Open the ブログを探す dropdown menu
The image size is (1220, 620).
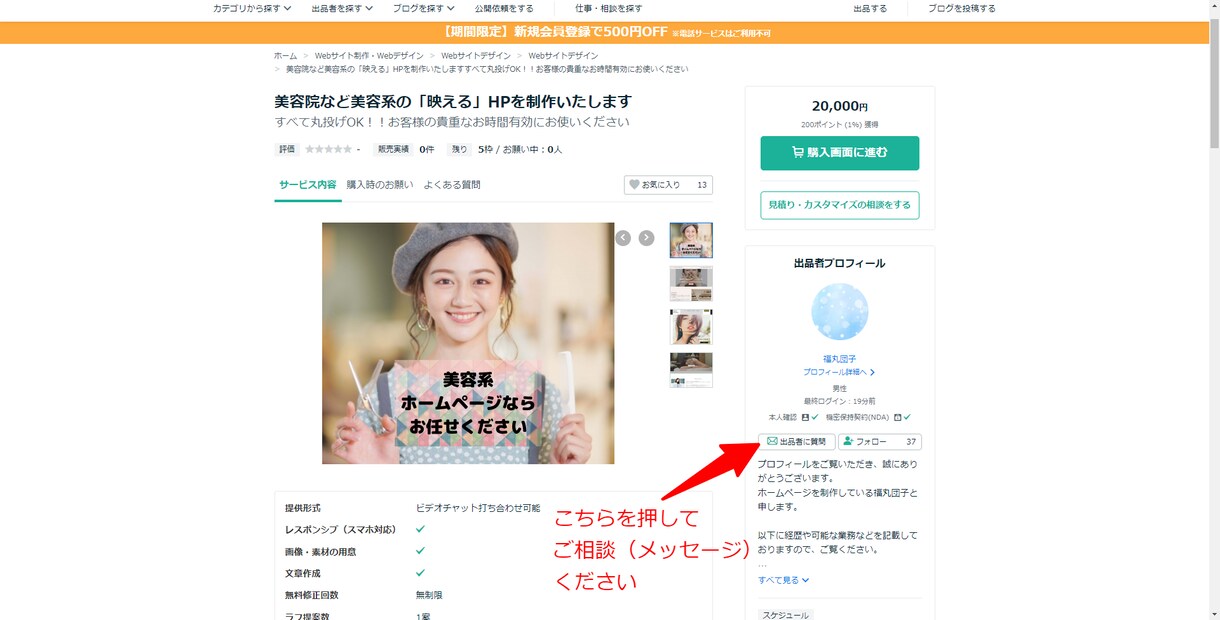pyautogui.click(x=423, y=8)
